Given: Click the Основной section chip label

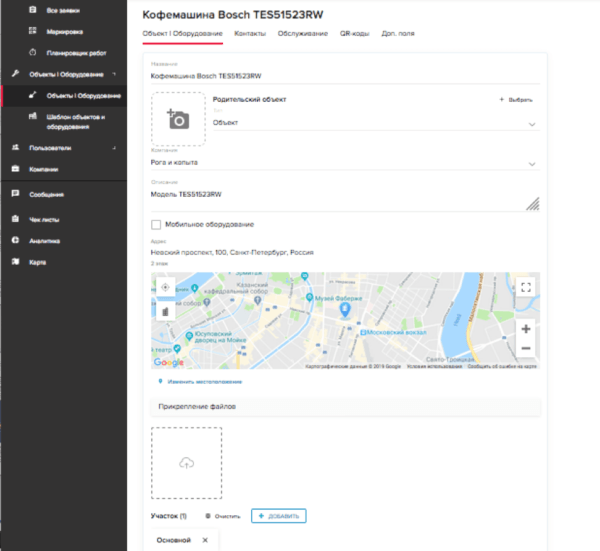Looking at the screenshot, I should pos(173,540).
